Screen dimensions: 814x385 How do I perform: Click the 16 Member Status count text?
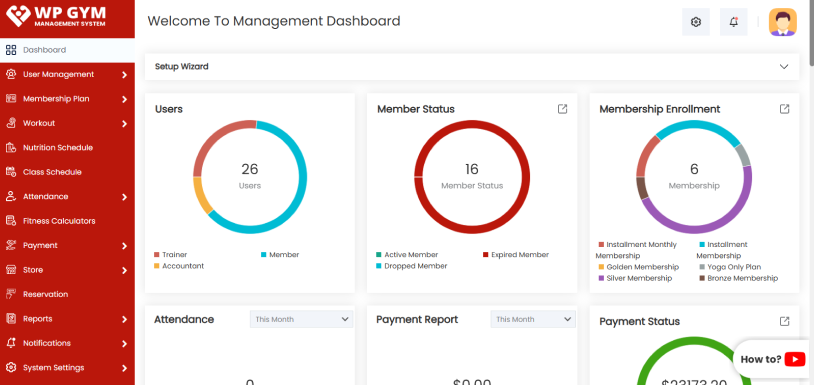coord(472,169)
